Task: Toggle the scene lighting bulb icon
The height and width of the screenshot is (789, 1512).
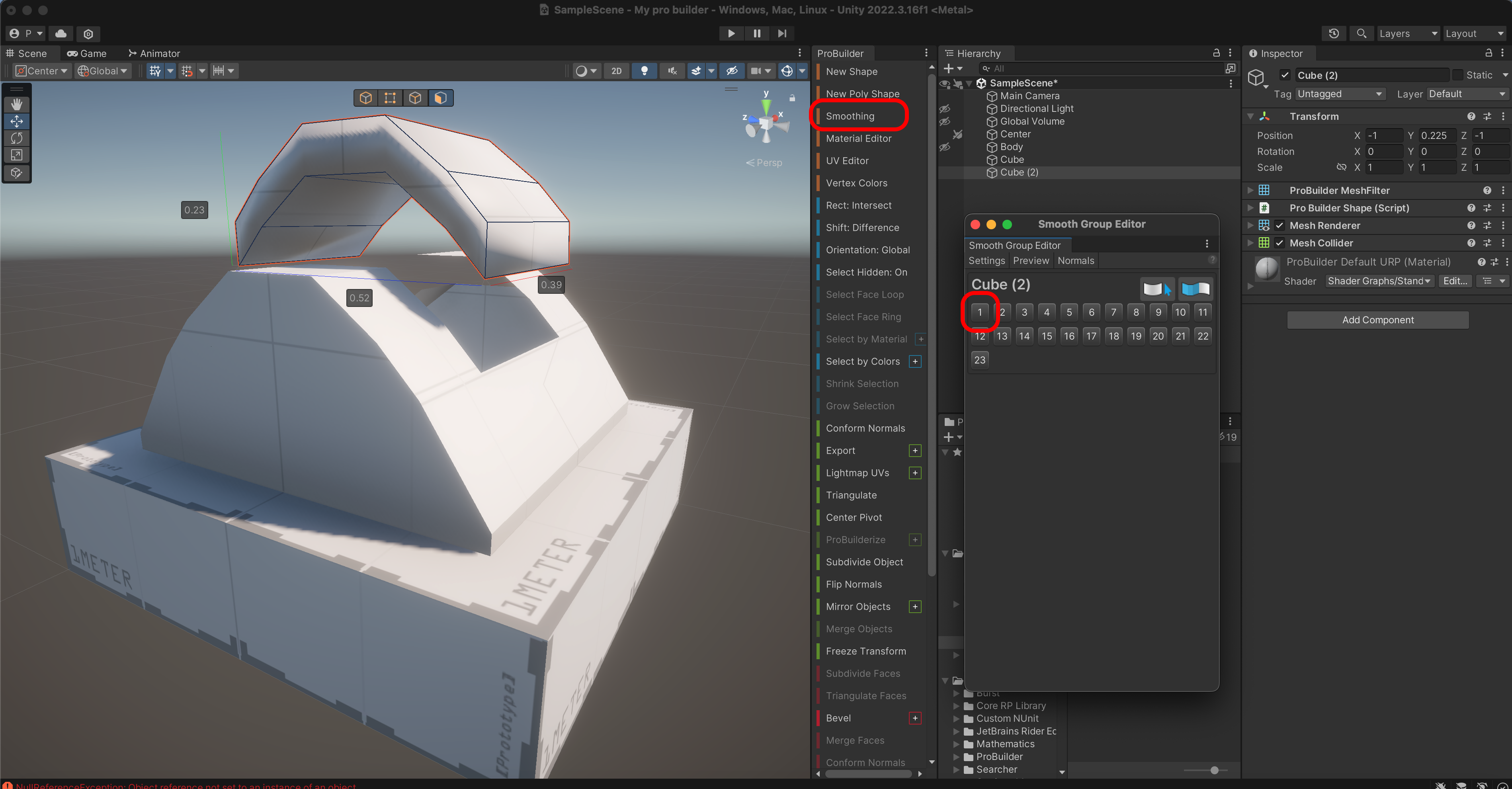Action: (x=644, y=71)
